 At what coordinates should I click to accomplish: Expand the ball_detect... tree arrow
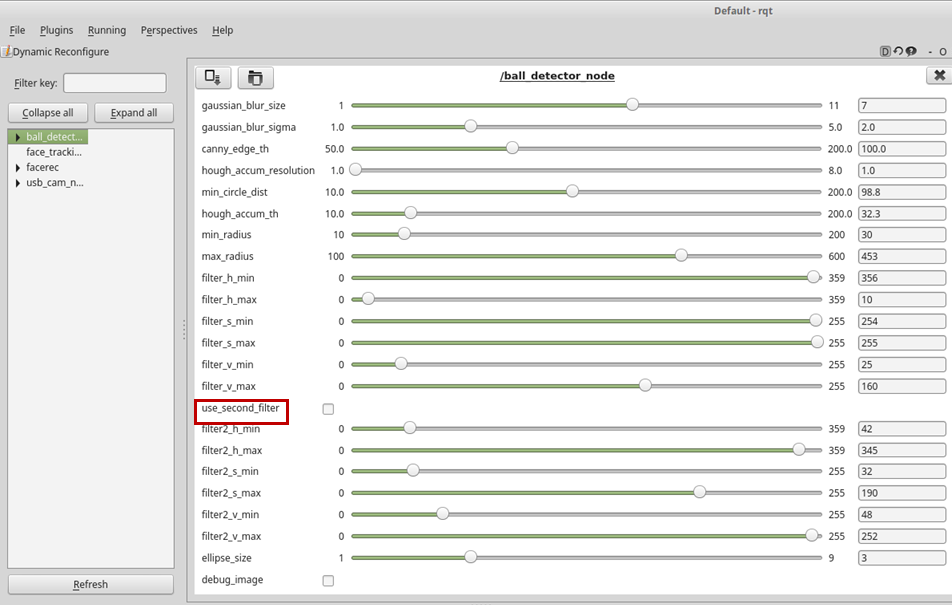pyautogui.click(x=18, y=137)
